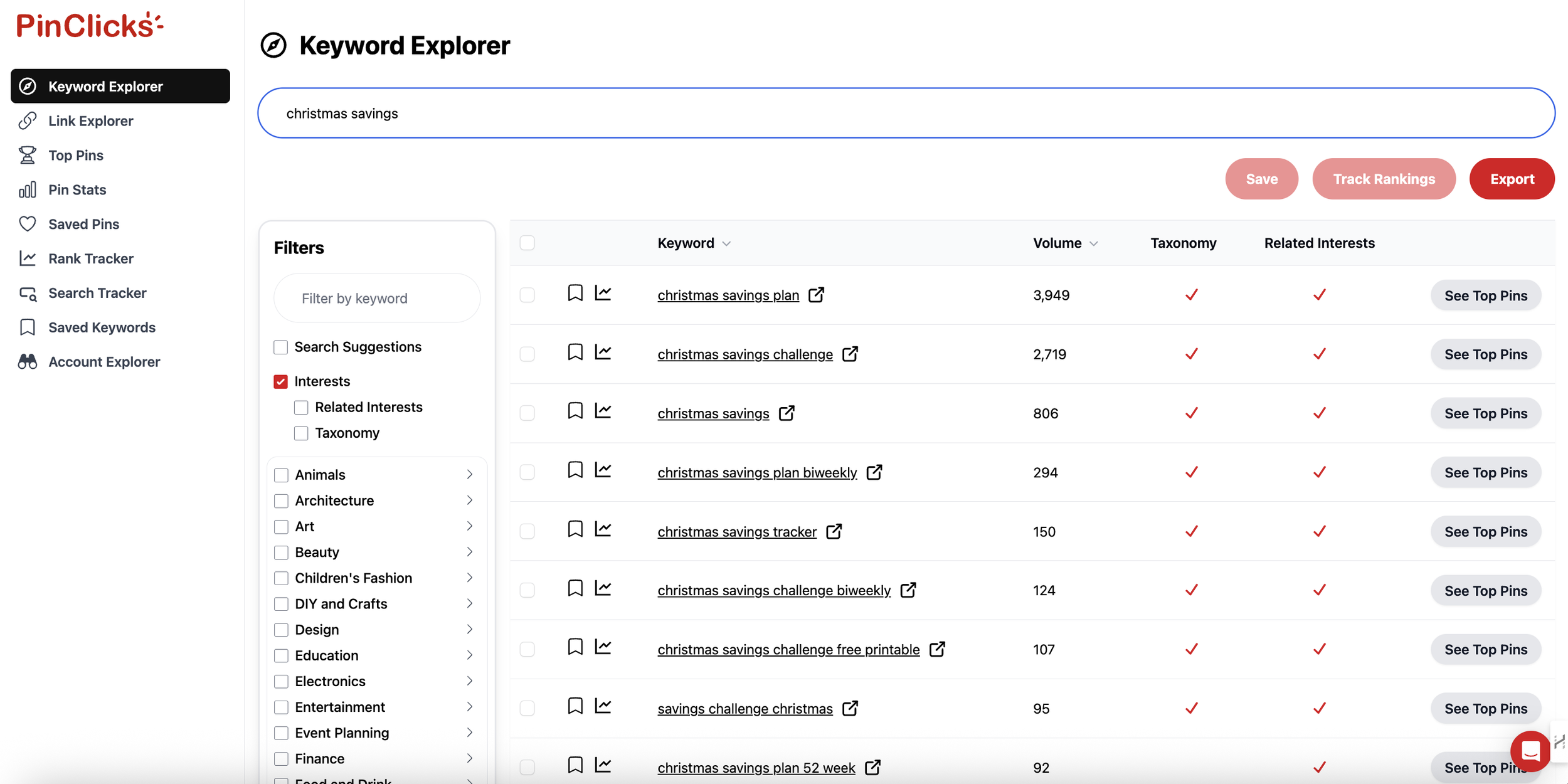Select all rows with header checkbox

click(x=527, y=243)
